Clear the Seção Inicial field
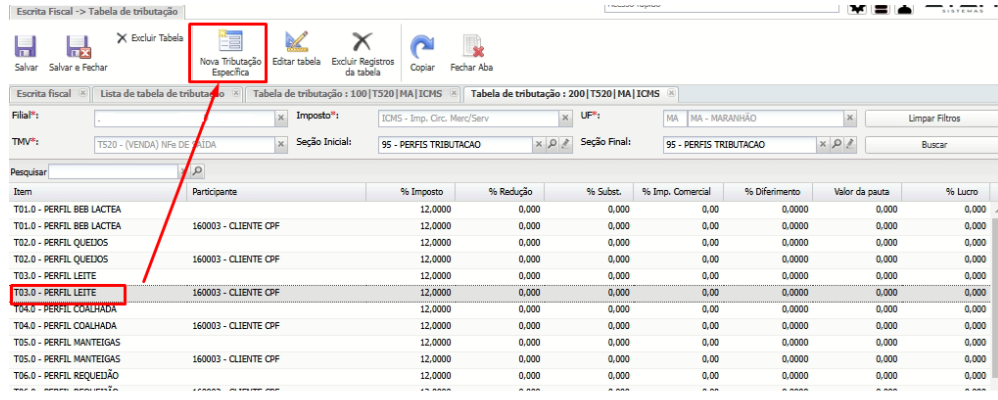This screenshot has height=400, width=998. click(540, 145)
